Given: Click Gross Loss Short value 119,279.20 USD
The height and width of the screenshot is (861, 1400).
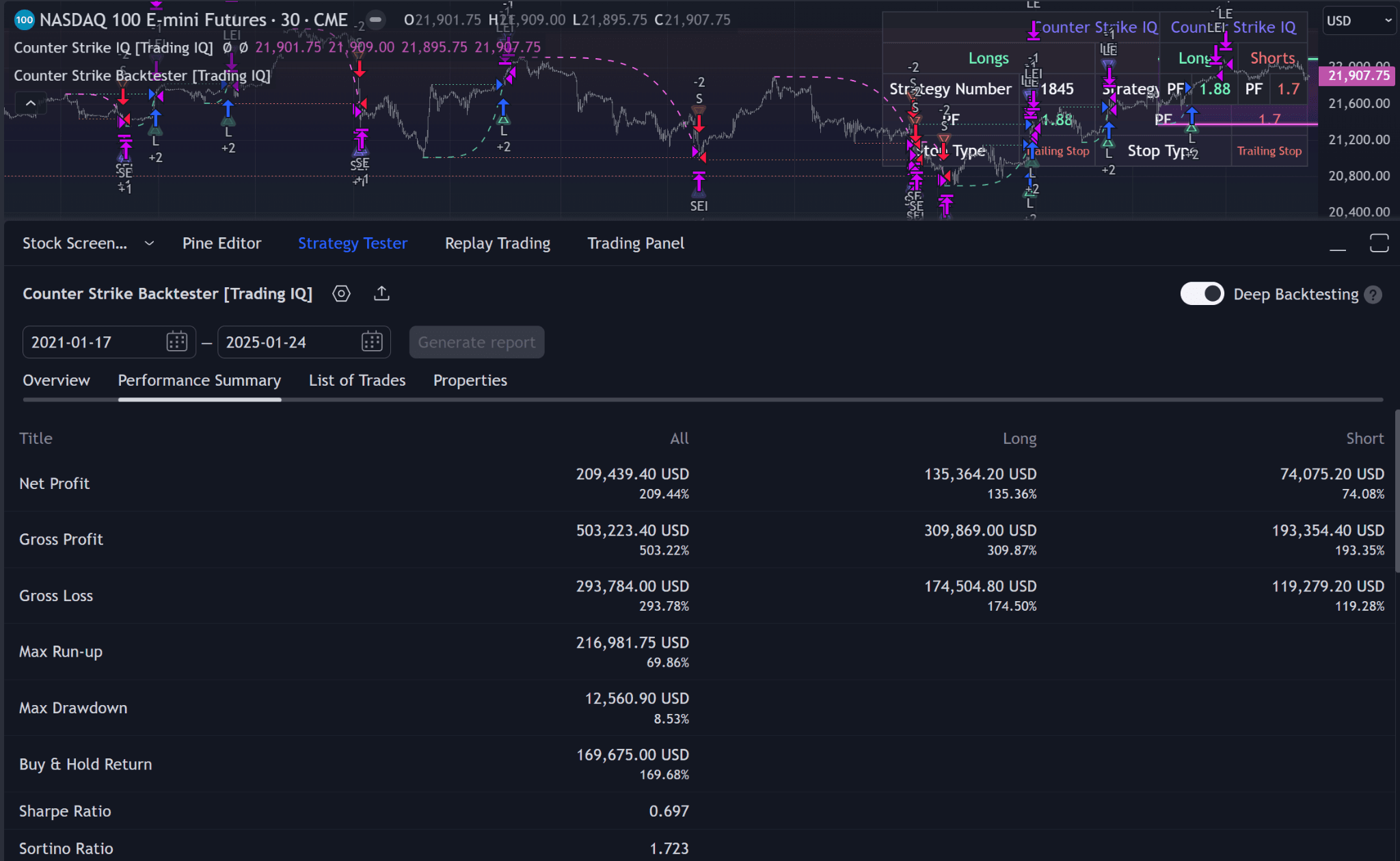Looking at the screenshot, I should click(x=1328, y=586).
